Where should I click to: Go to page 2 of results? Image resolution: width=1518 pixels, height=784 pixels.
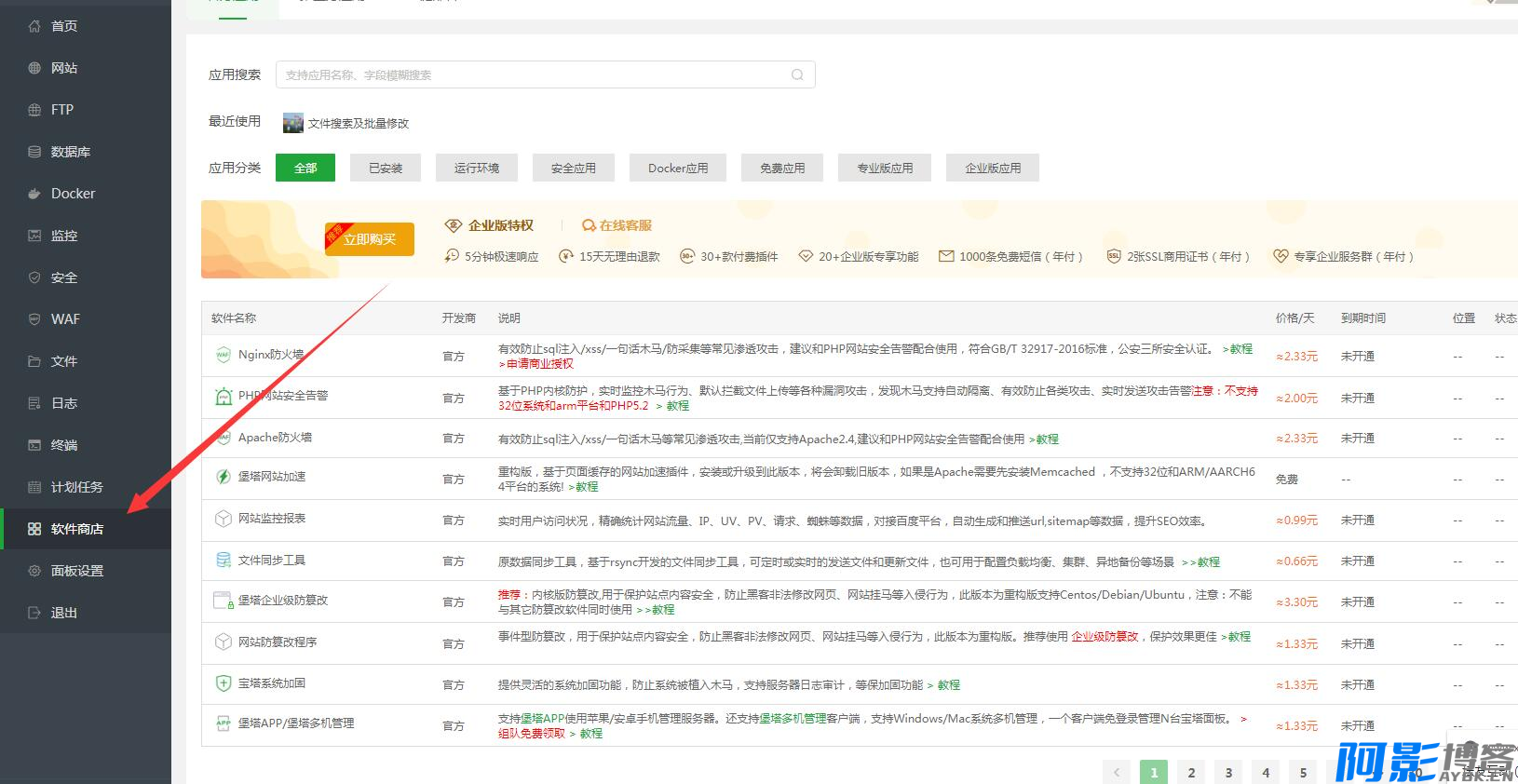click(1191, 773)
